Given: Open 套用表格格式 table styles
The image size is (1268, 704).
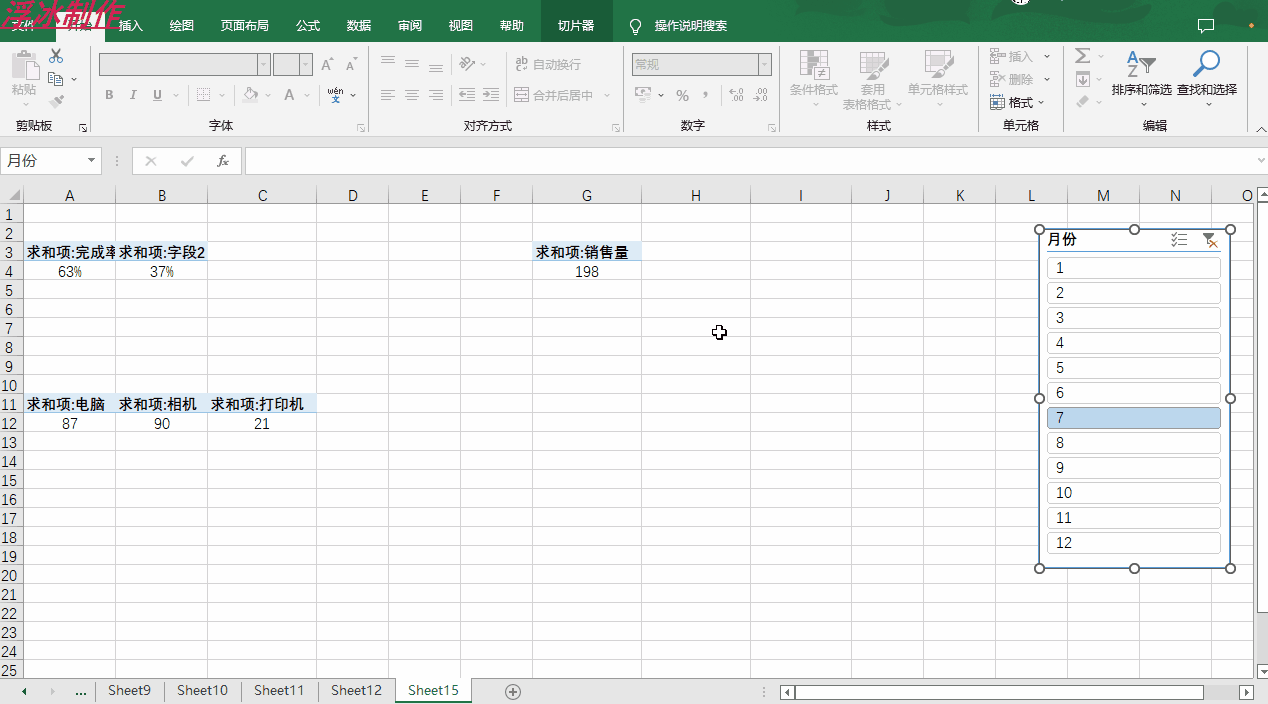Looking at the screenshot, I should 873,80.
